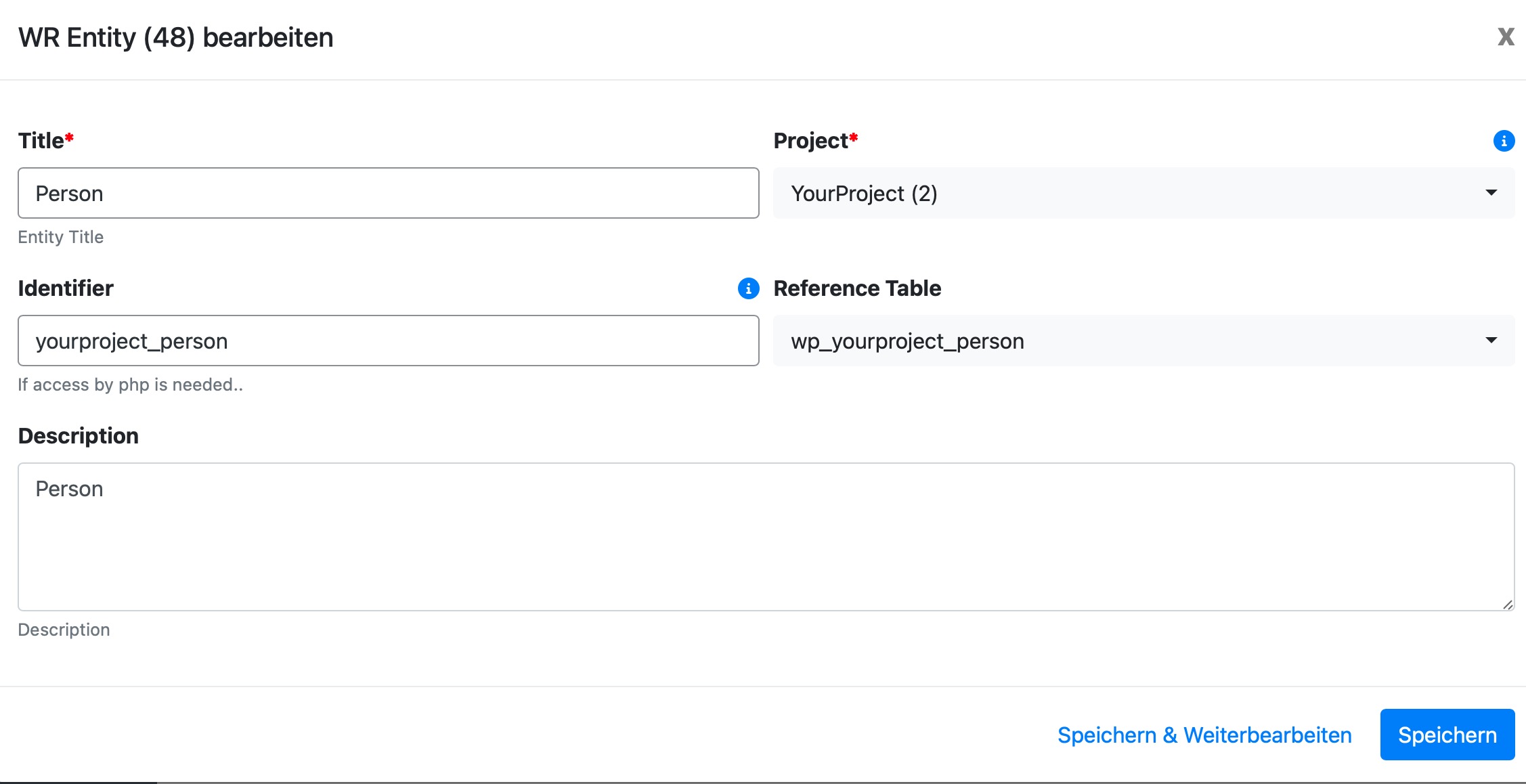Click the blue Speichern button

point(1447,735)
